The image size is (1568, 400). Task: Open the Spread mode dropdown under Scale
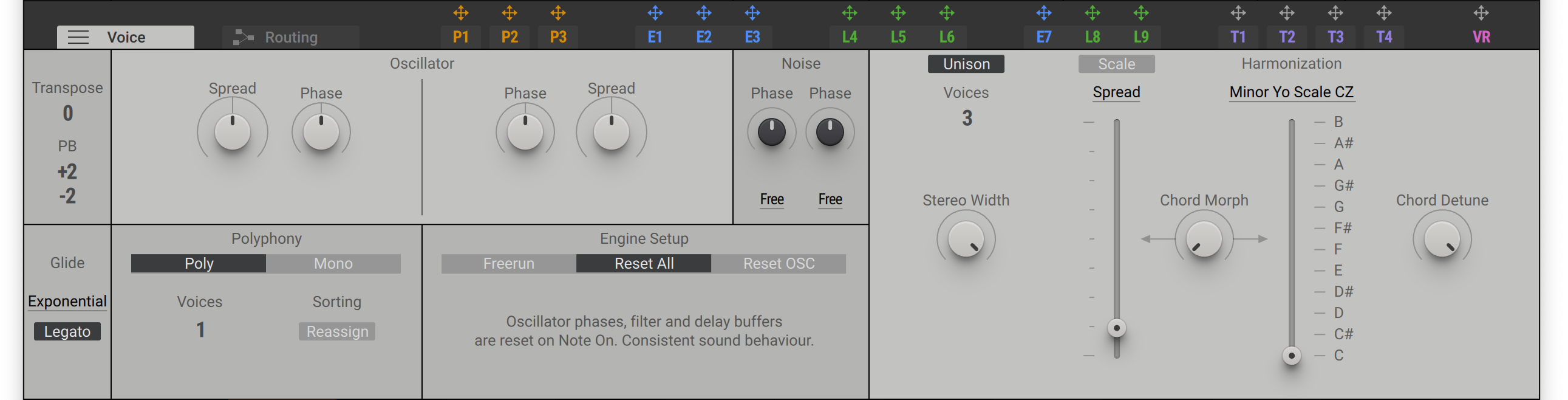point(1116,92)
